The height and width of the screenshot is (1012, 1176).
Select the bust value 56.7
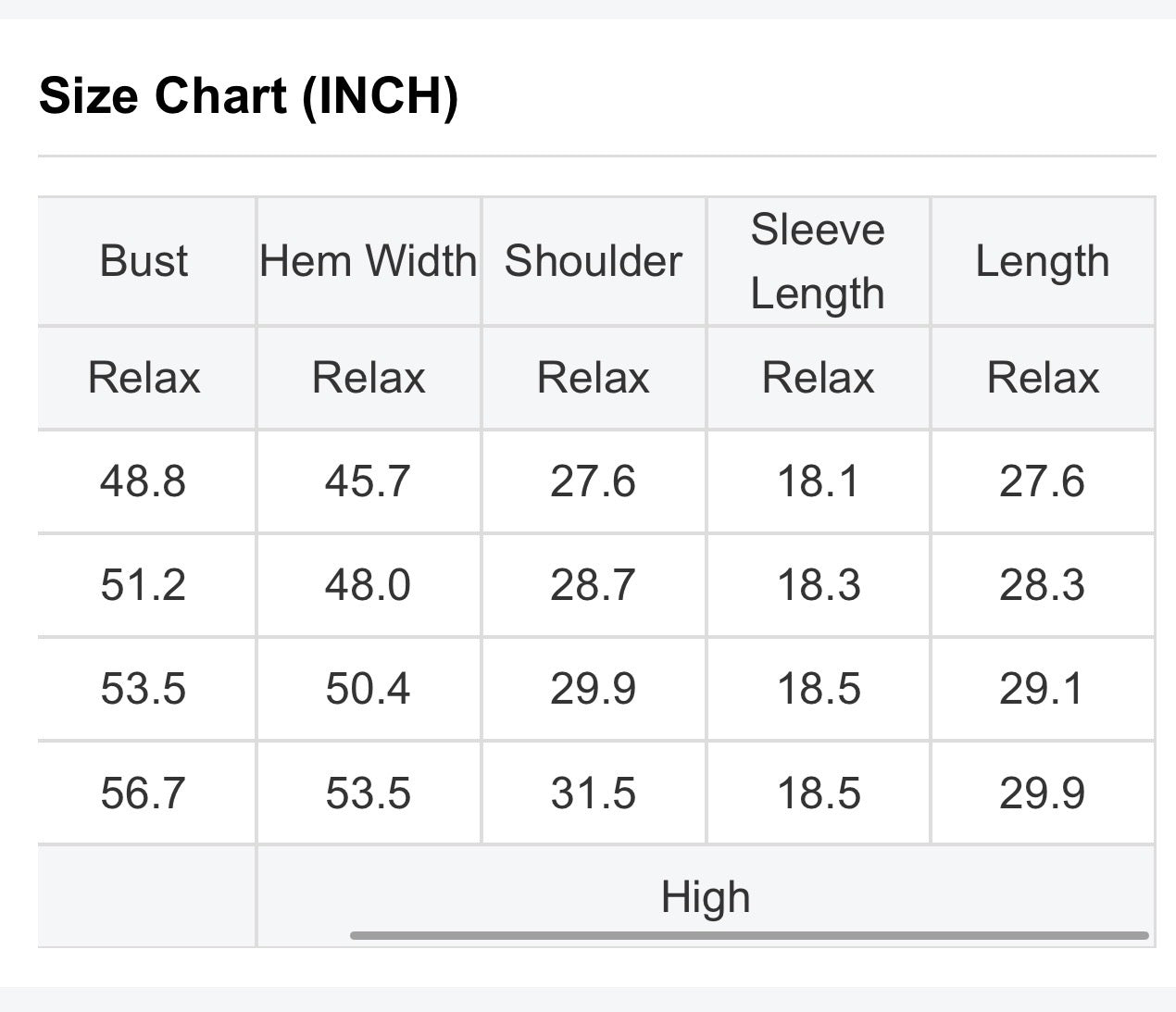tap(144, 793)
